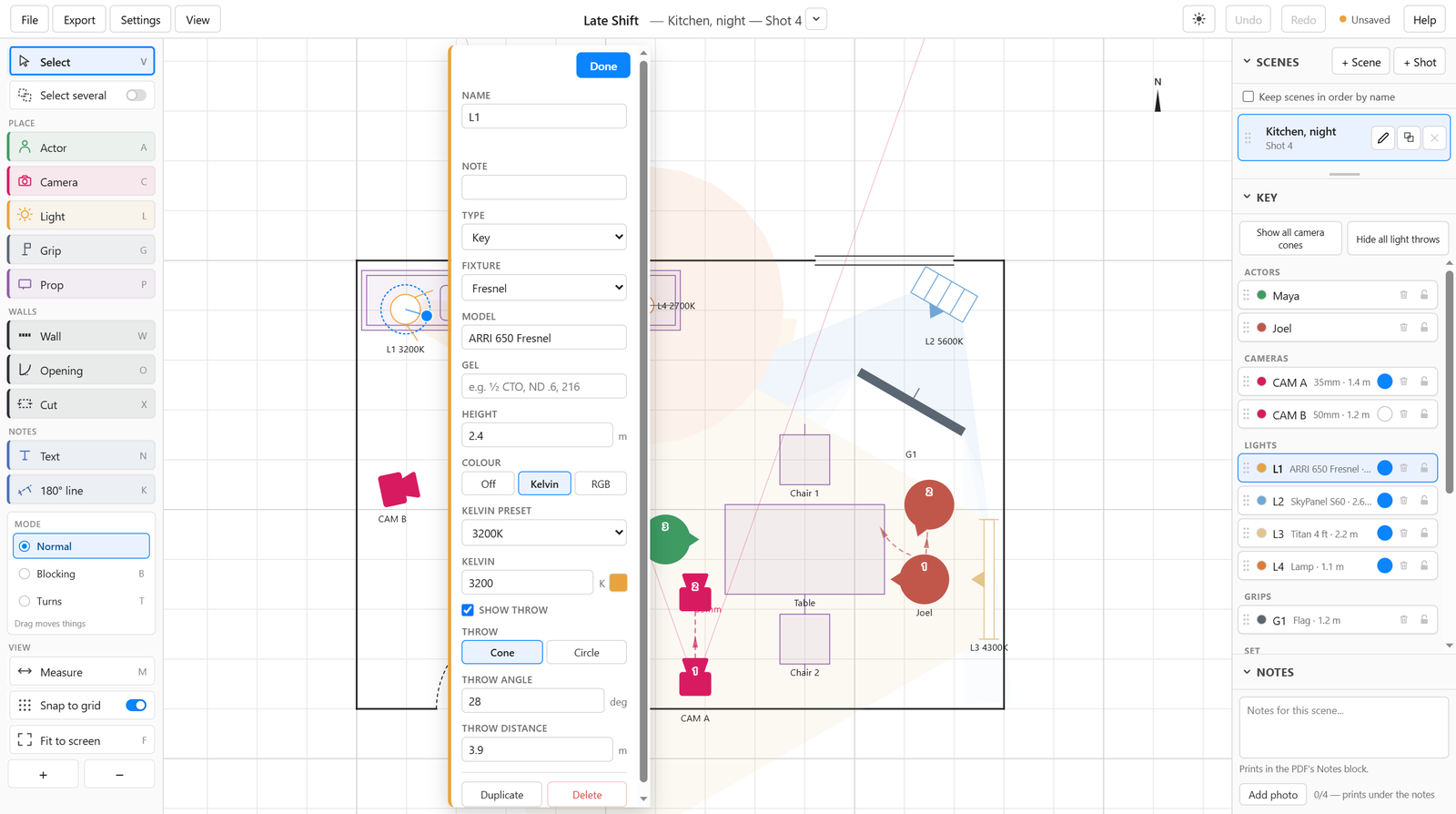This screenshot has height=814, width=1456.
Task: Collapse the Scenes panel section
Action: pyautogui.click(x=1248, y=62)
